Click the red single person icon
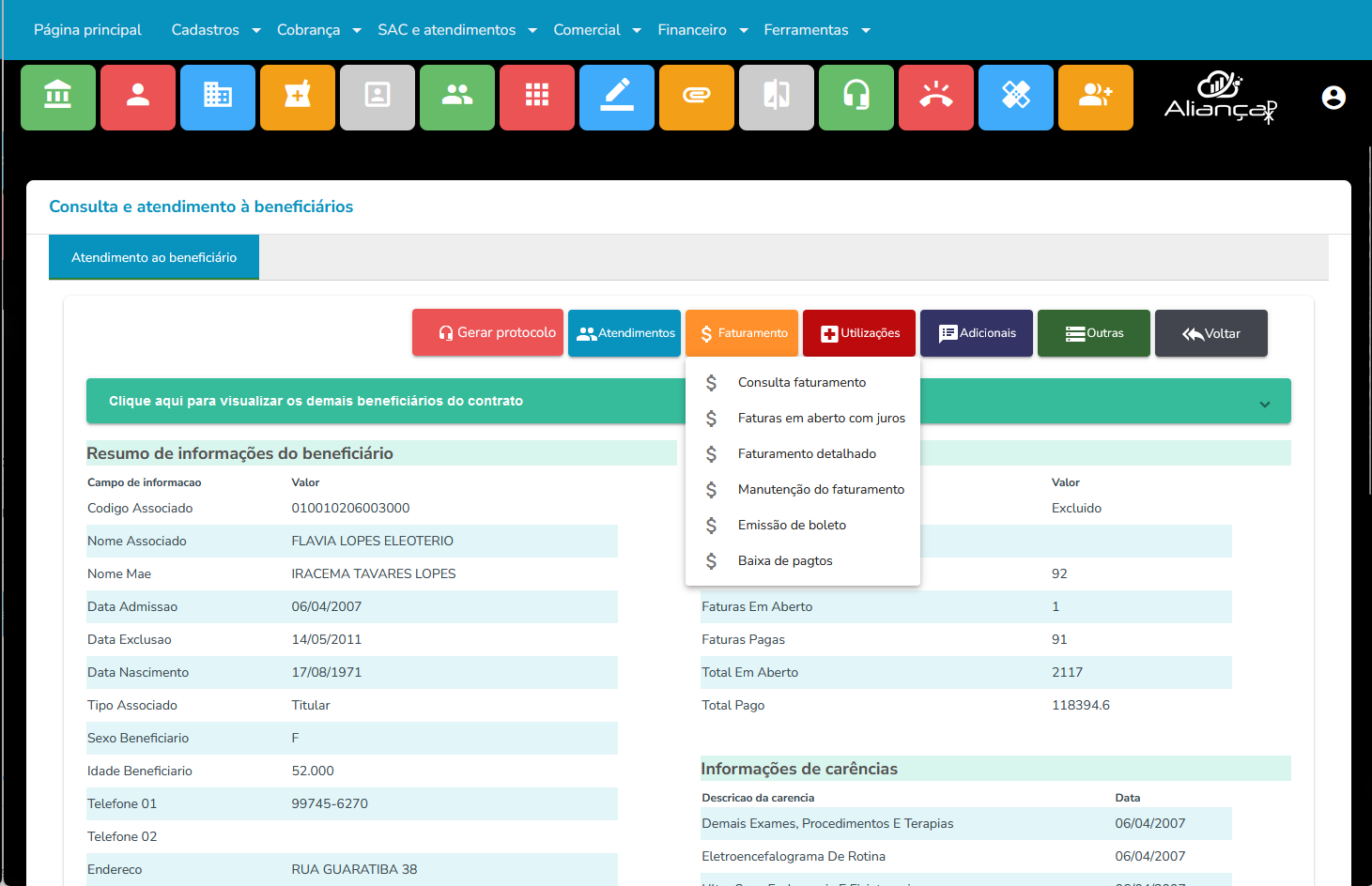 138,97
